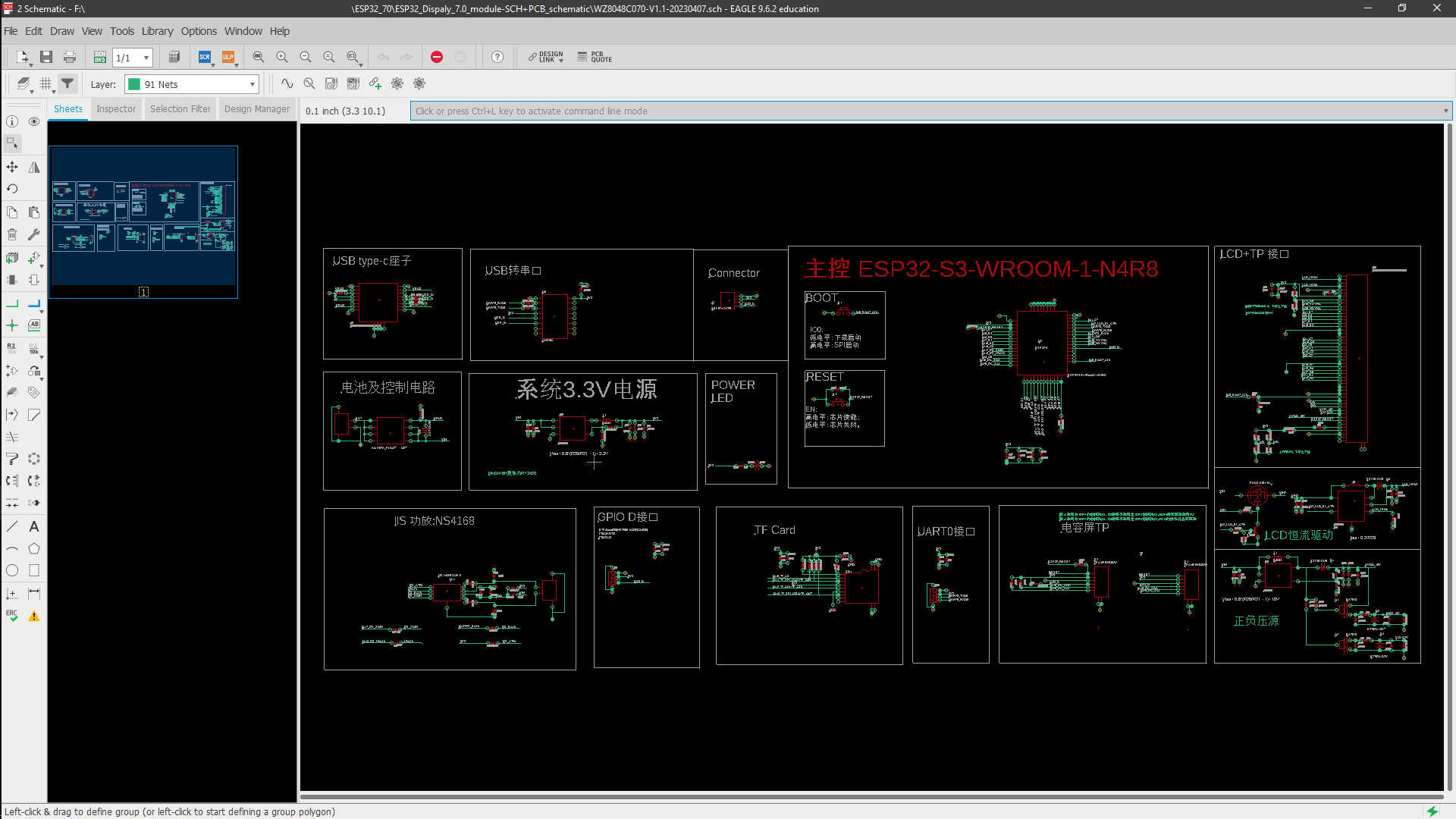Open the Window menu
Image resolution: width=1456 pixels, height=819 pixels.
tap(243, 31)
